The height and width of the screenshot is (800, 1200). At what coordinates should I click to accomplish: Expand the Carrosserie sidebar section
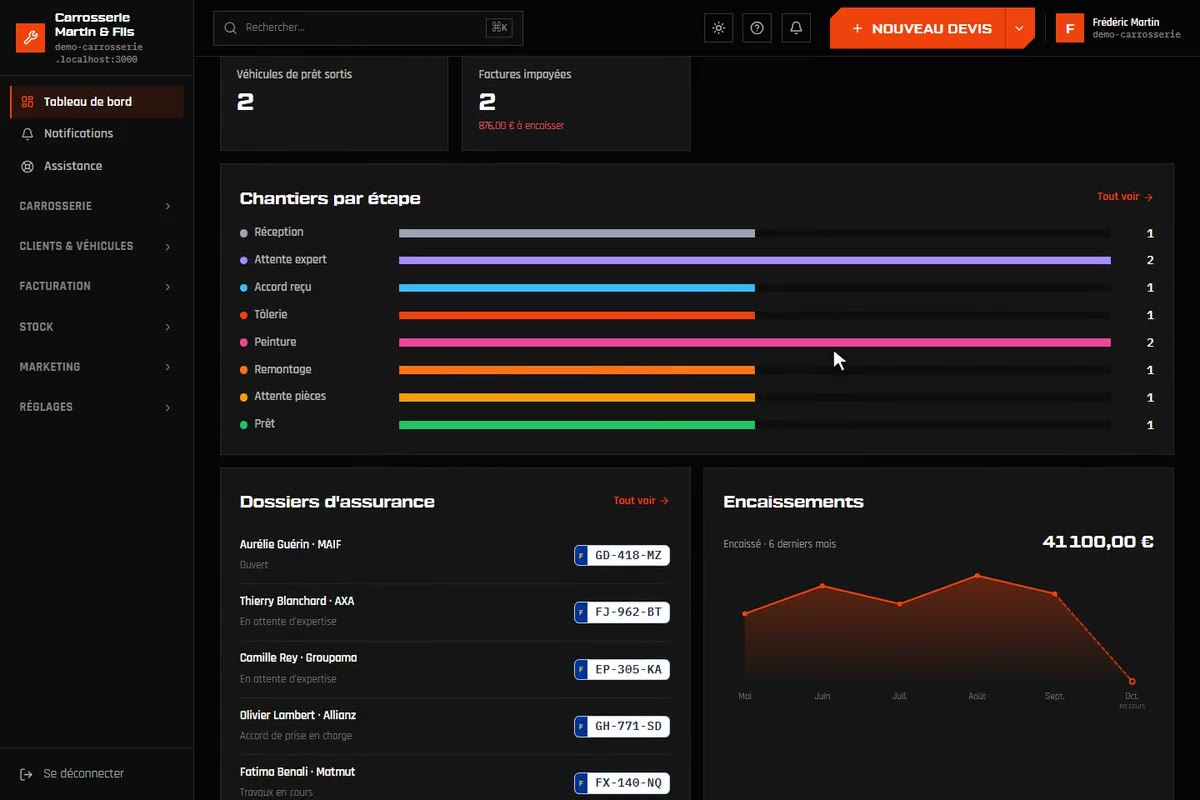click(x=96, y=206)
